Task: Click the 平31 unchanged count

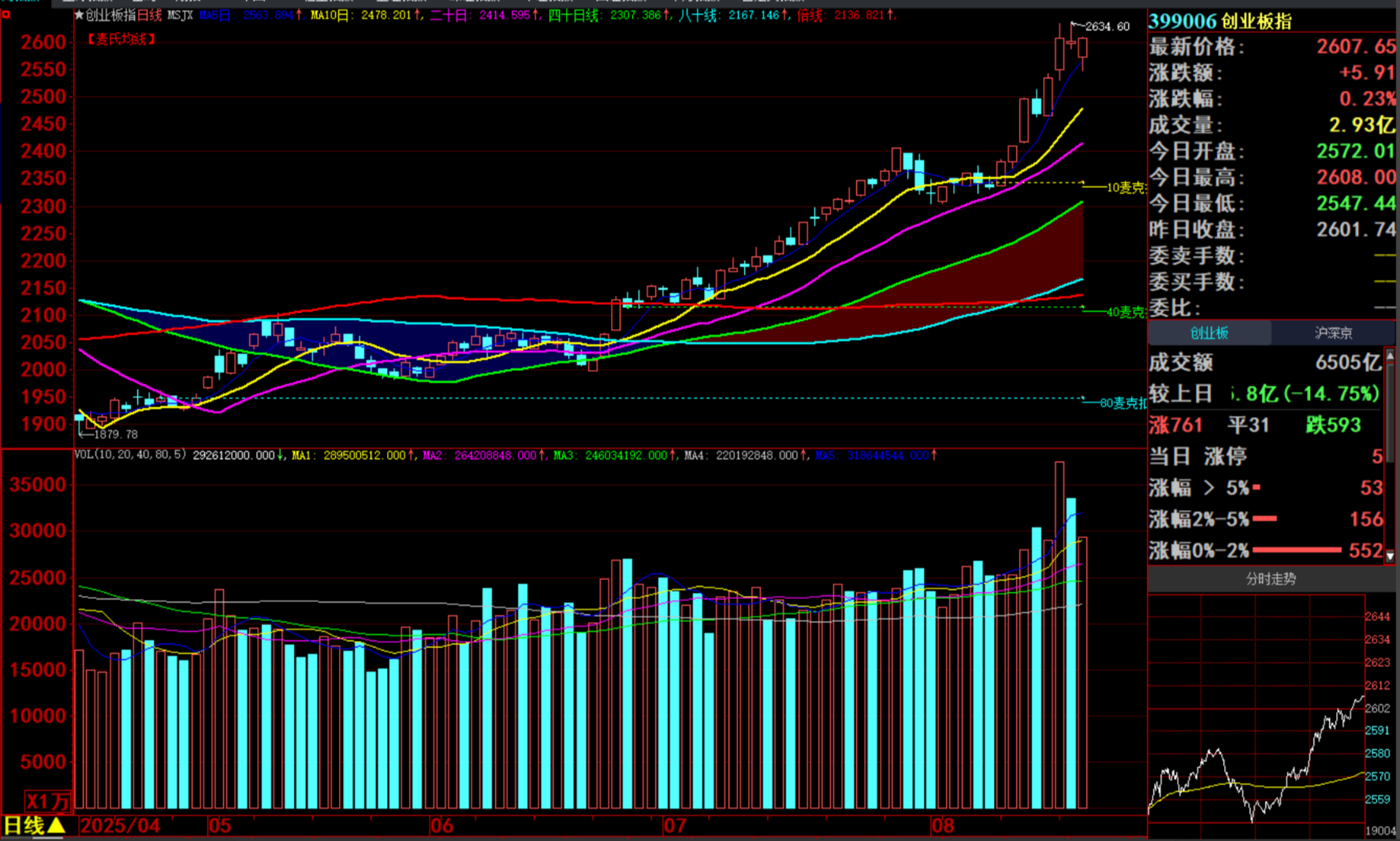Action: [1249, 425]
